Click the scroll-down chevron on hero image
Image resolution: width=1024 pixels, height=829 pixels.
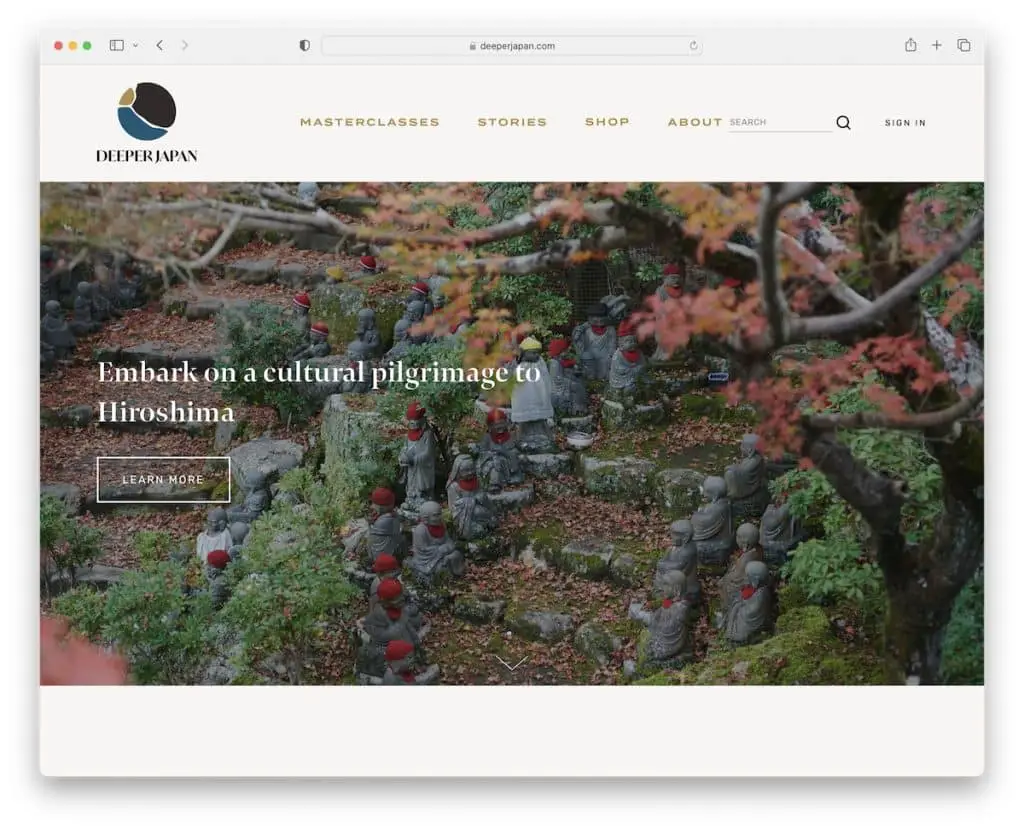pyautogui.click(x=511, y=663)
